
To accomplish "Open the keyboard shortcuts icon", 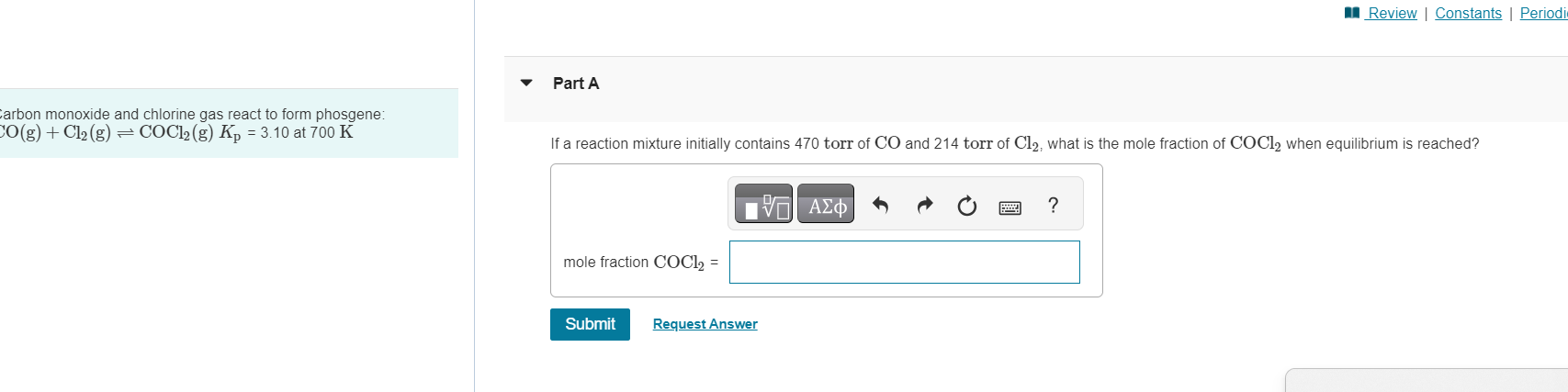I will tap(1010, 207).
